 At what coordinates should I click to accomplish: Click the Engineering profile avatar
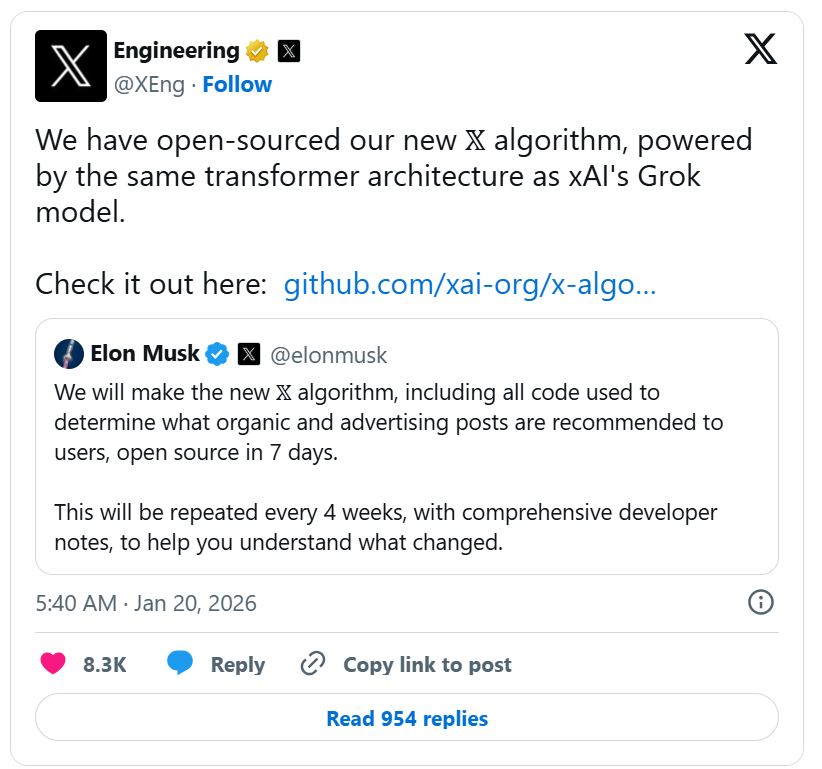[x=71, y=66]
